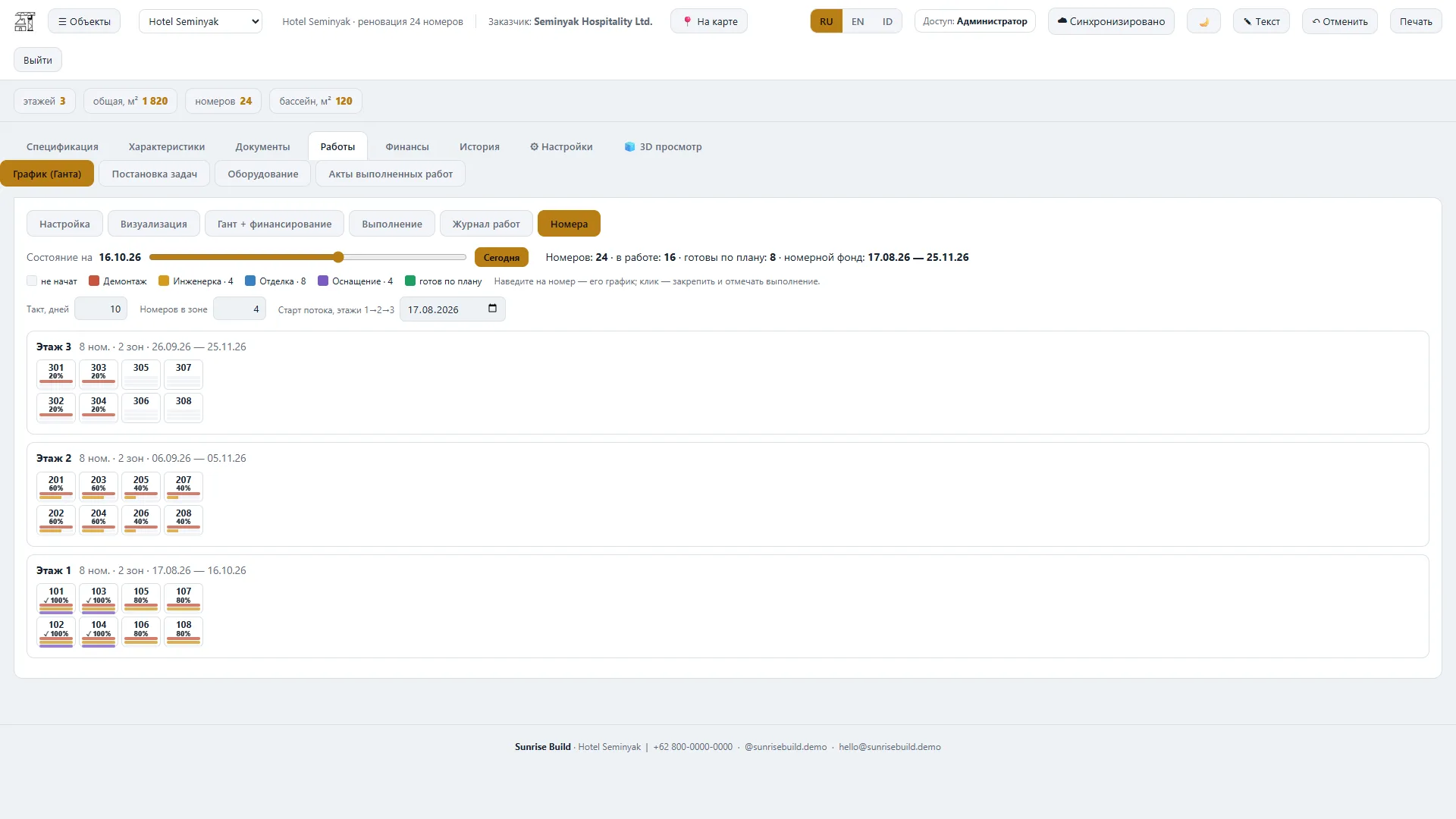Viewport: 1456px width, 819px height.
Task: Click На карте map pin button
Action: coord(709,21)
